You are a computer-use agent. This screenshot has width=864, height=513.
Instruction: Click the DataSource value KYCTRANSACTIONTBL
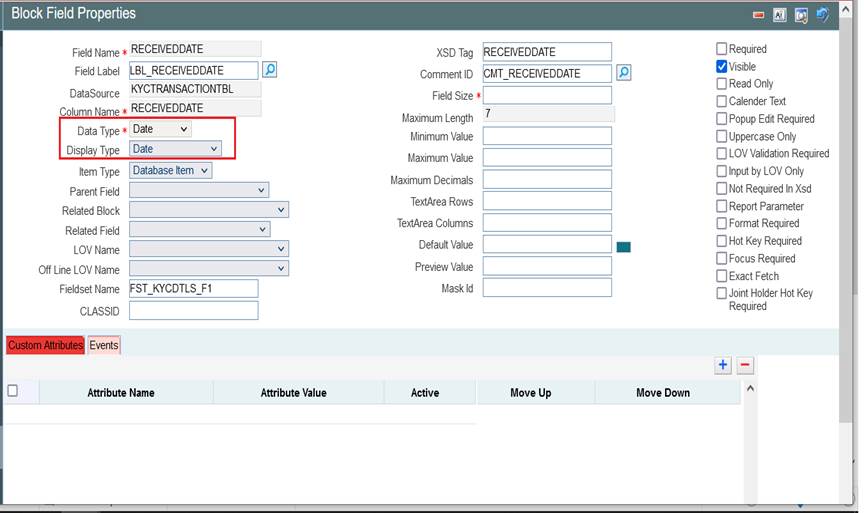182,89
